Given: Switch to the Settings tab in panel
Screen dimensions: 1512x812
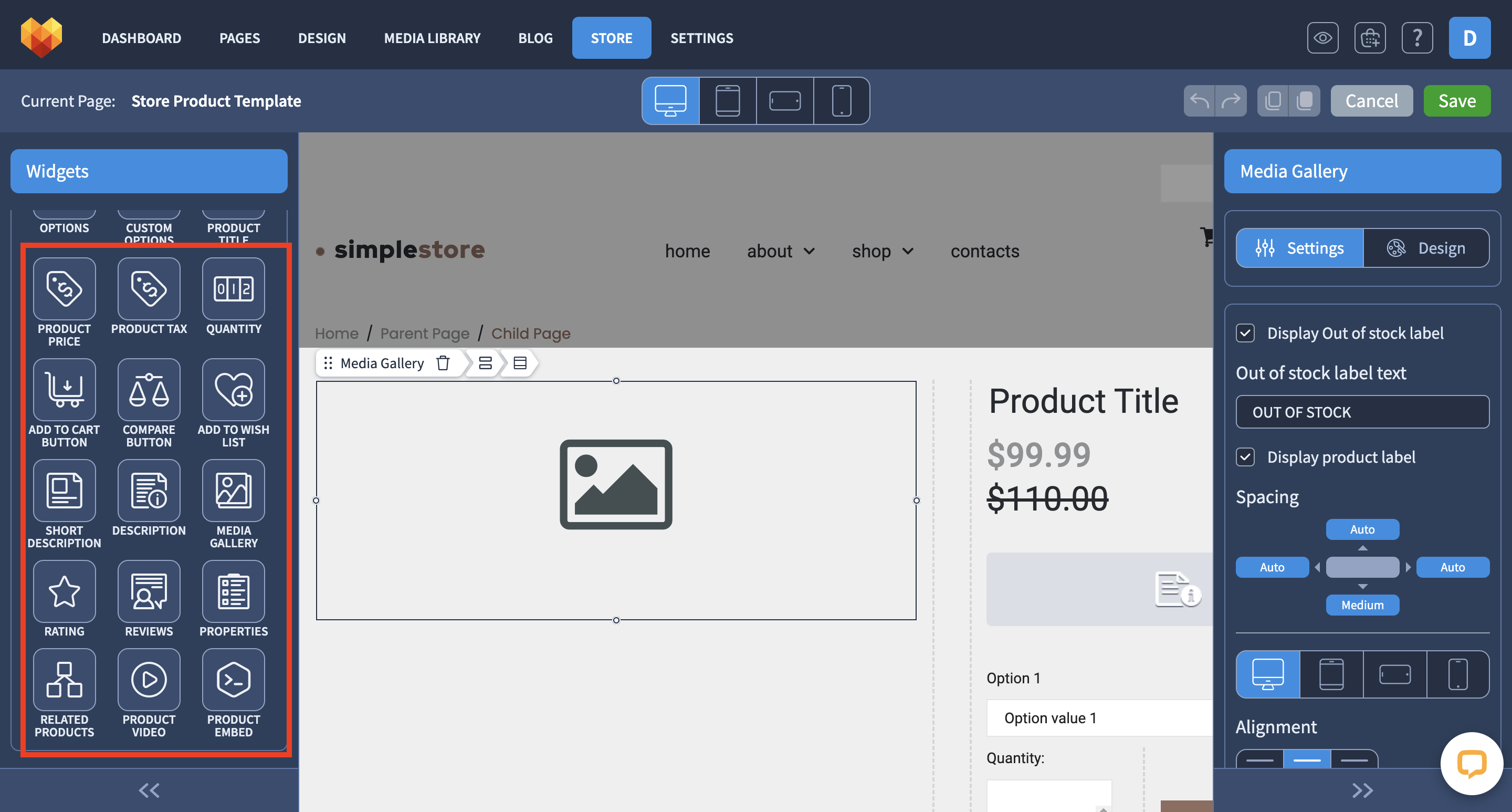Looking at the screenshot, I should pos(1299,248).
